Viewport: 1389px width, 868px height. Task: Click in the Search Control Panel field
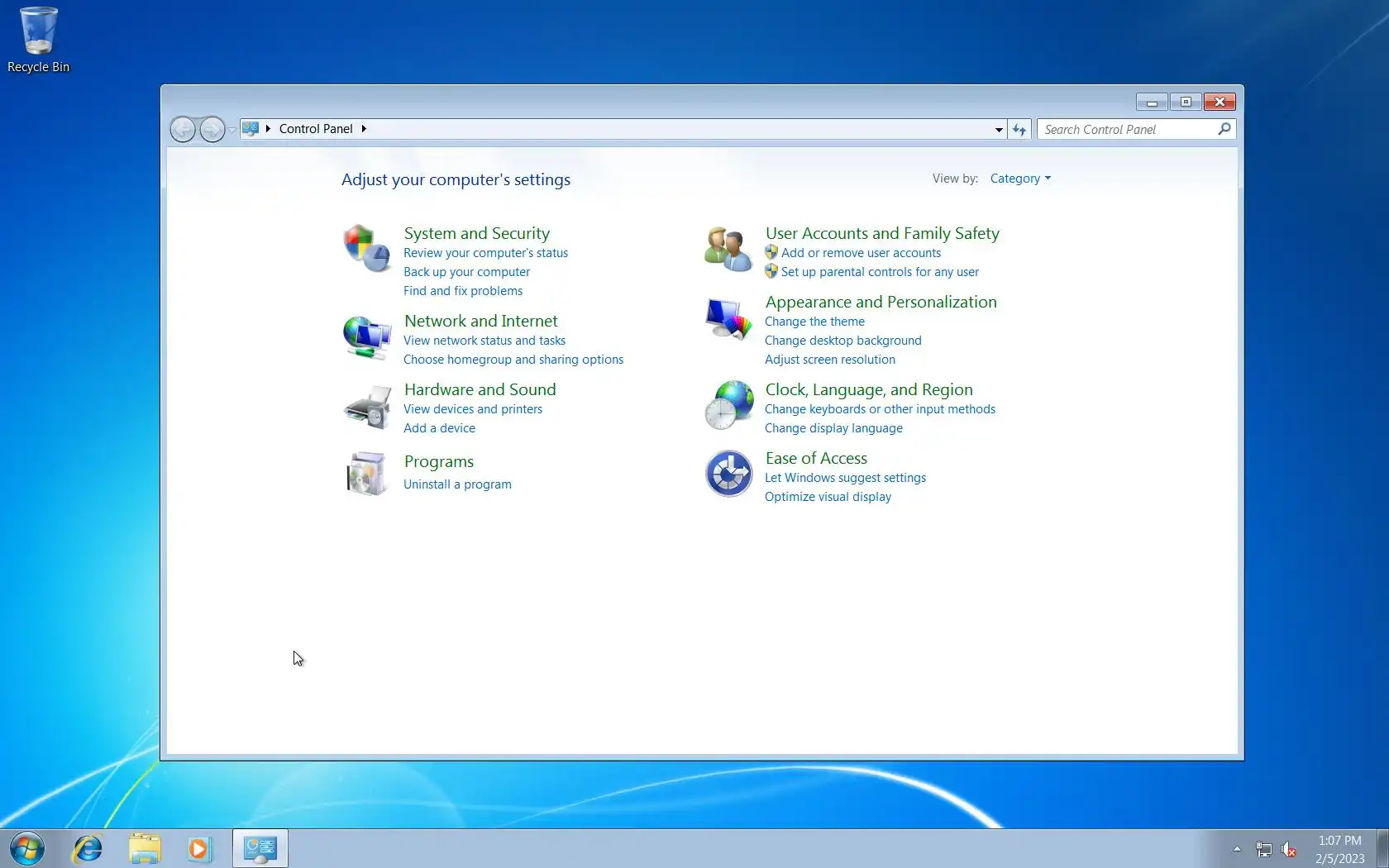[x=1128, y=129]
